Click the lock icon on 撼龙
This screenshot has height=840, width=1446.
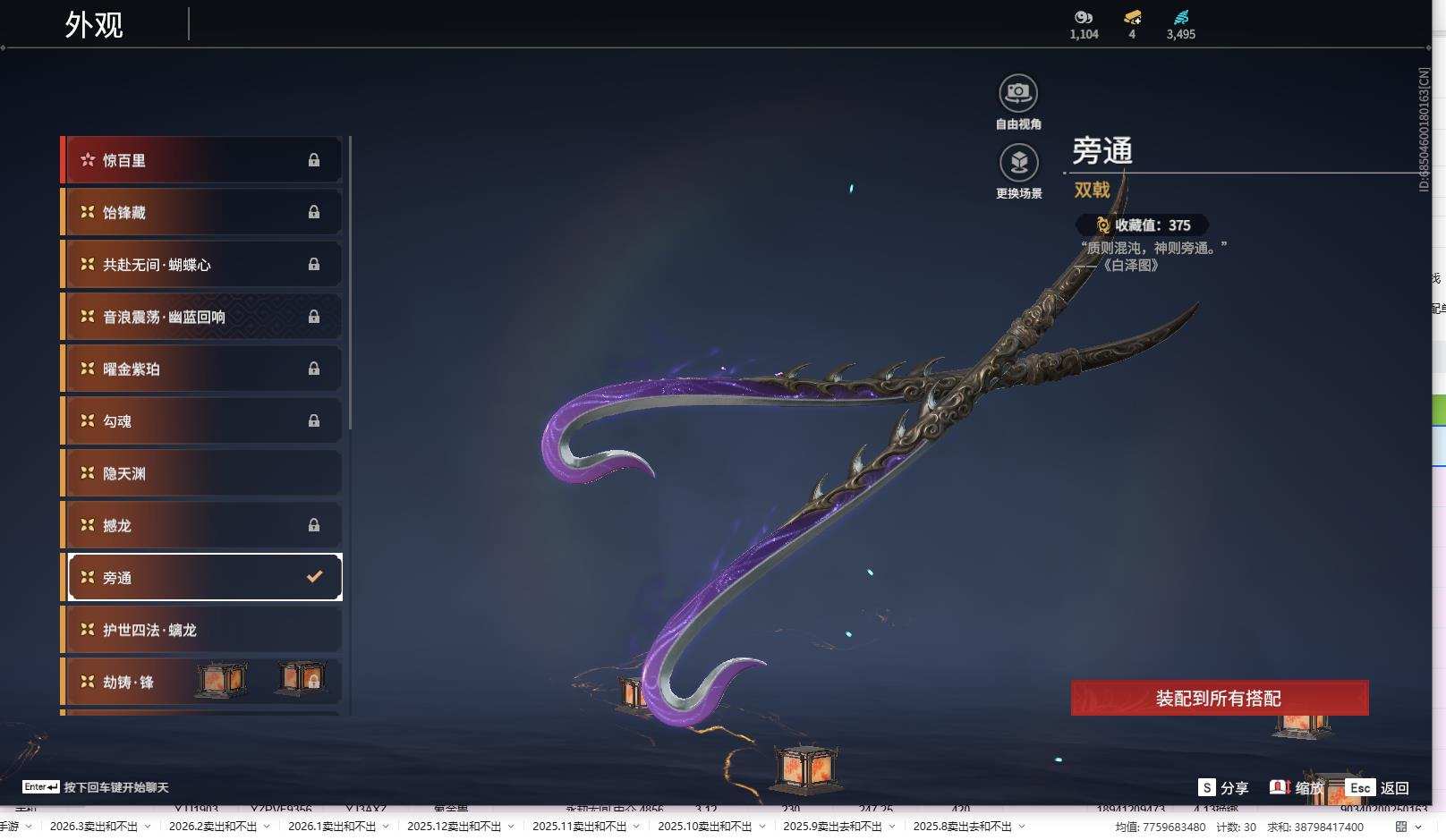314,525
